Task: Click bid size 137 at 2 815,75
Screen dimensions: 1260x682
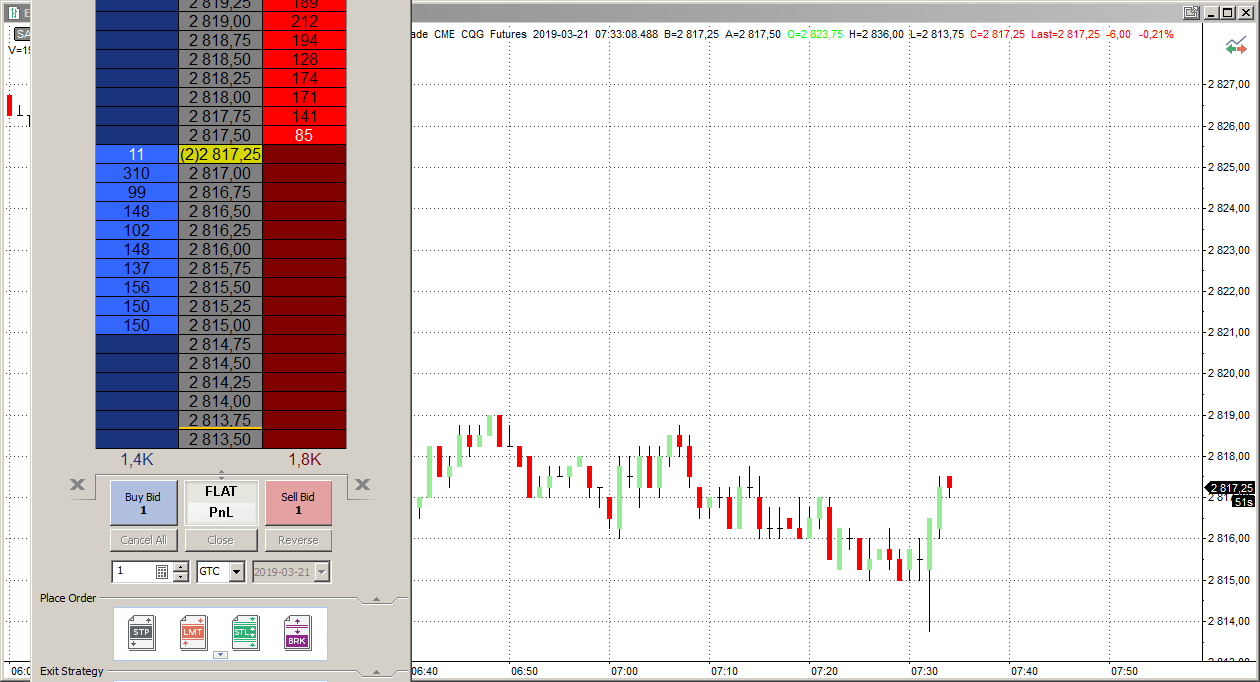Action: pyautogui.click(x=137, y=269)
